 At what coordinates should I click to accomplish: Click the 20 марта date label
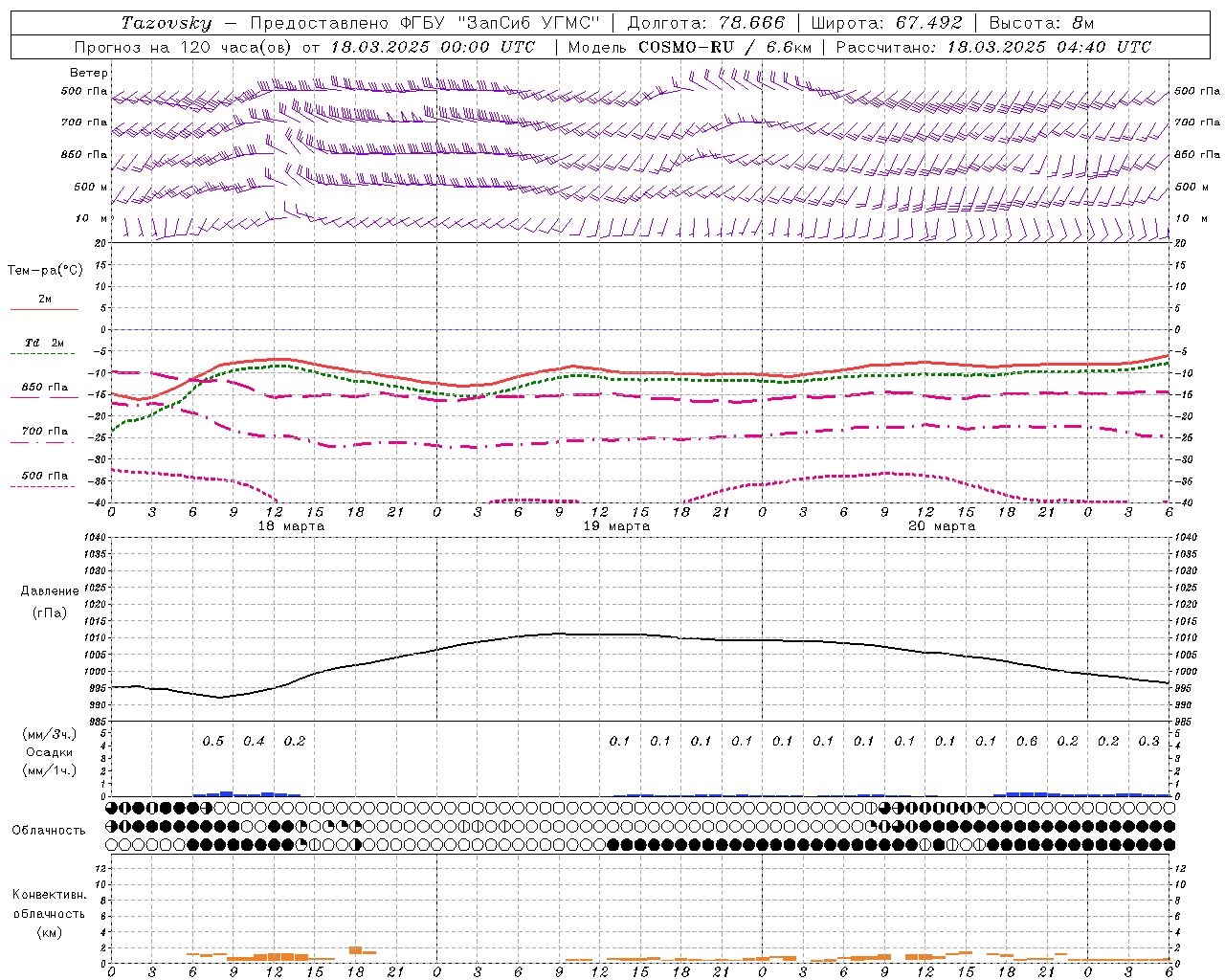pyautogui.click(x=942, y=526)
